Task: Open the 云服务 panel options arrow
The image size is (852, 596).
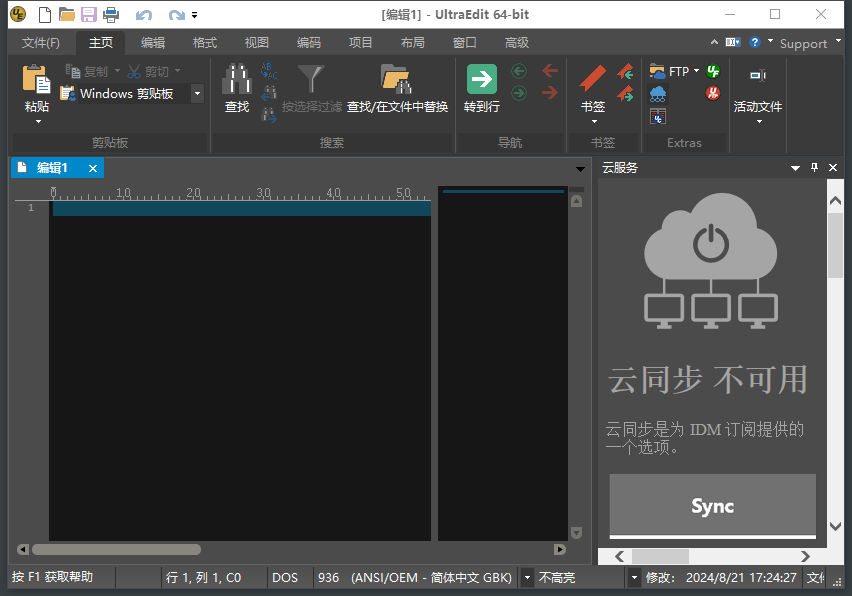Action: 795,168
